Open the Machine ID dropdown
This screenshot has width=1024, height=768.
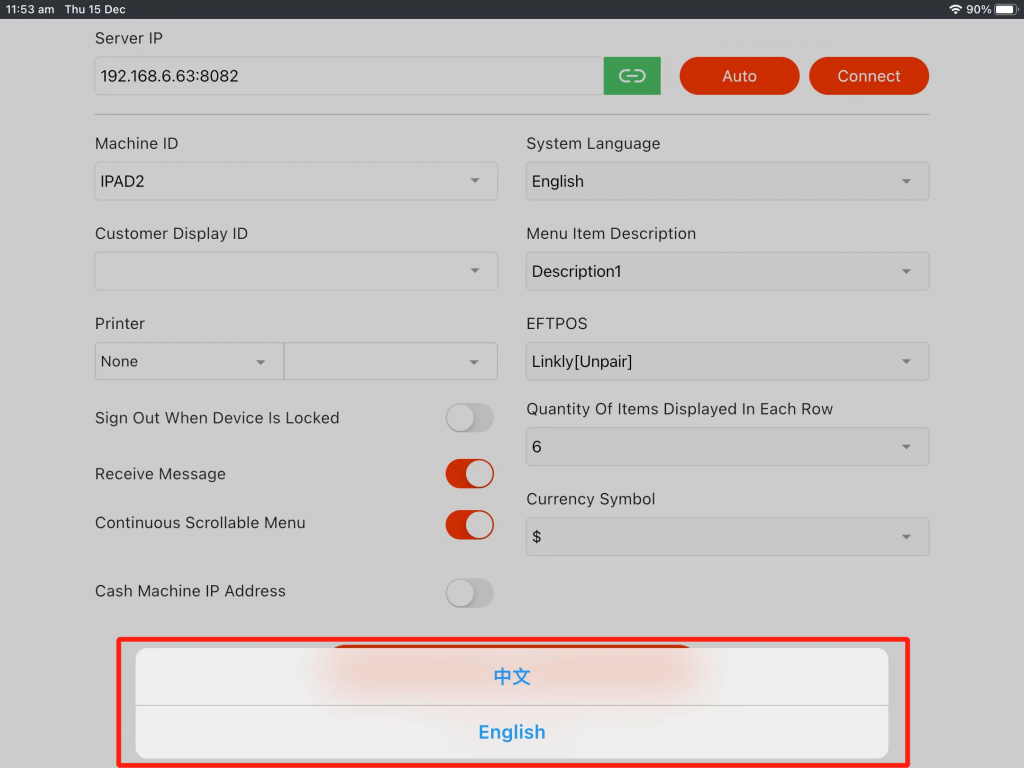pyautogui.click(x=296, y=181)
